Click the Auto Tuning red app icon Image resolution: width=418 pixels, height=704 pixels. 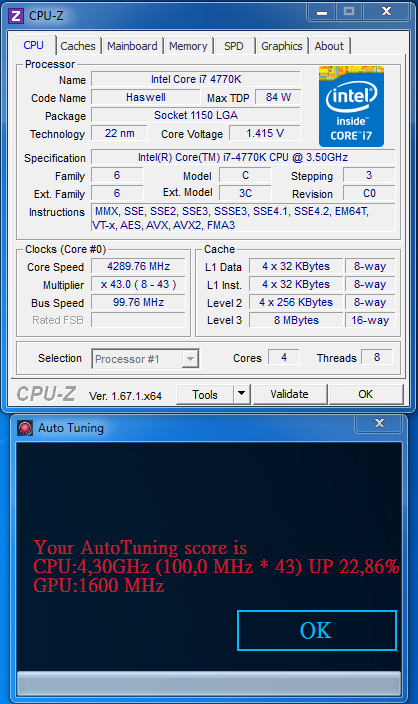click(x=25, y=428)
